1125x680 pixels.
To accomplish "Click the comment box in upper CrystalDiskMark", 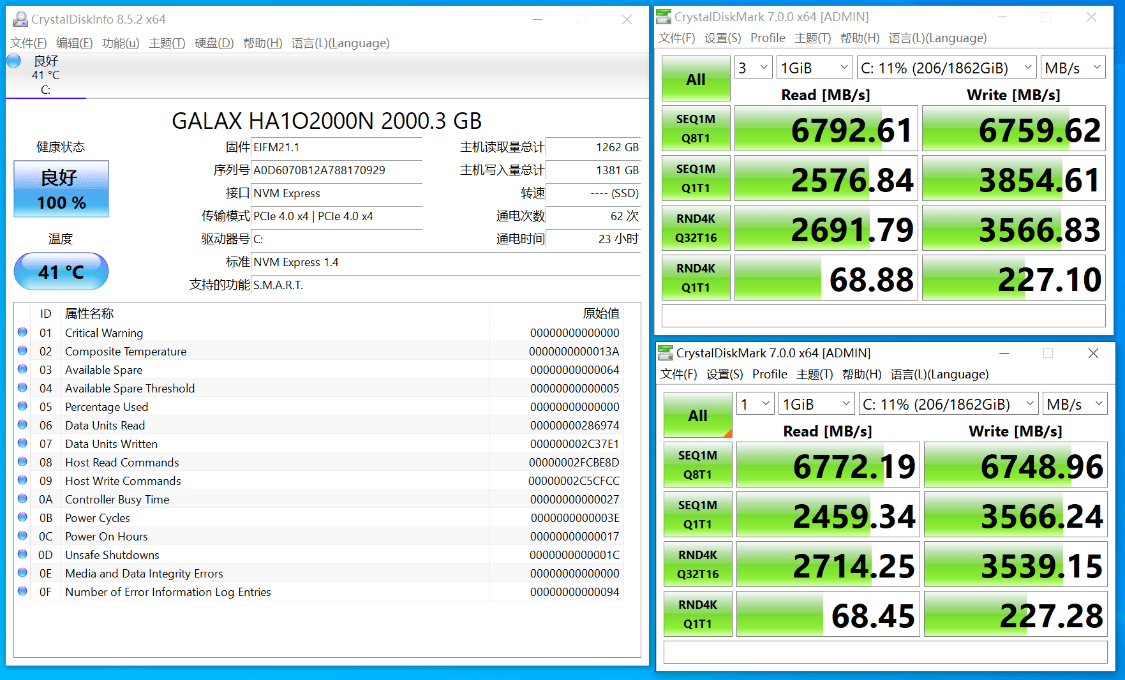I will coord(883,316).
